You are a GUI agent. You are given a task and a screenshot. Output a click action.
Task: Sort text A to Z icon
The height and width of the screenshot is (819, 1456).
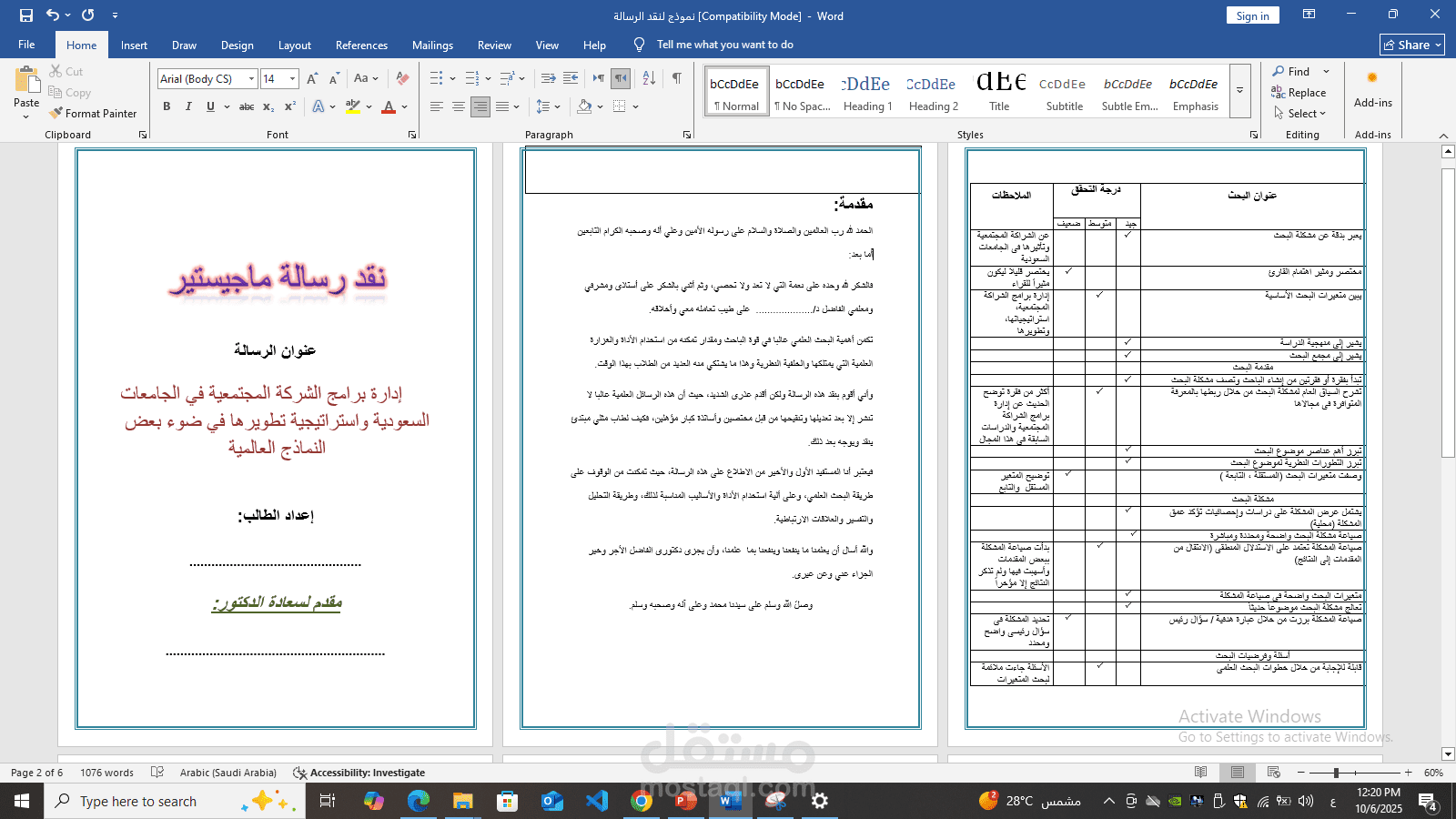(x=649, y=79)
